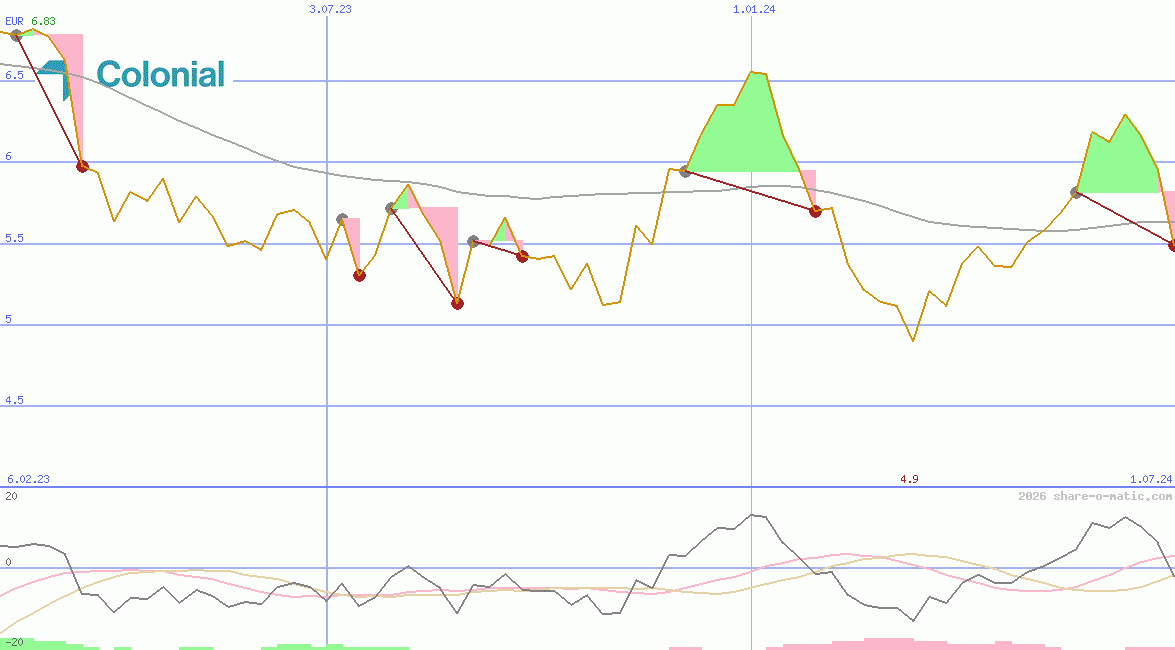Click the price line's lowest point above 4.9
This screenshot has height=650, width=1175.
913,340
